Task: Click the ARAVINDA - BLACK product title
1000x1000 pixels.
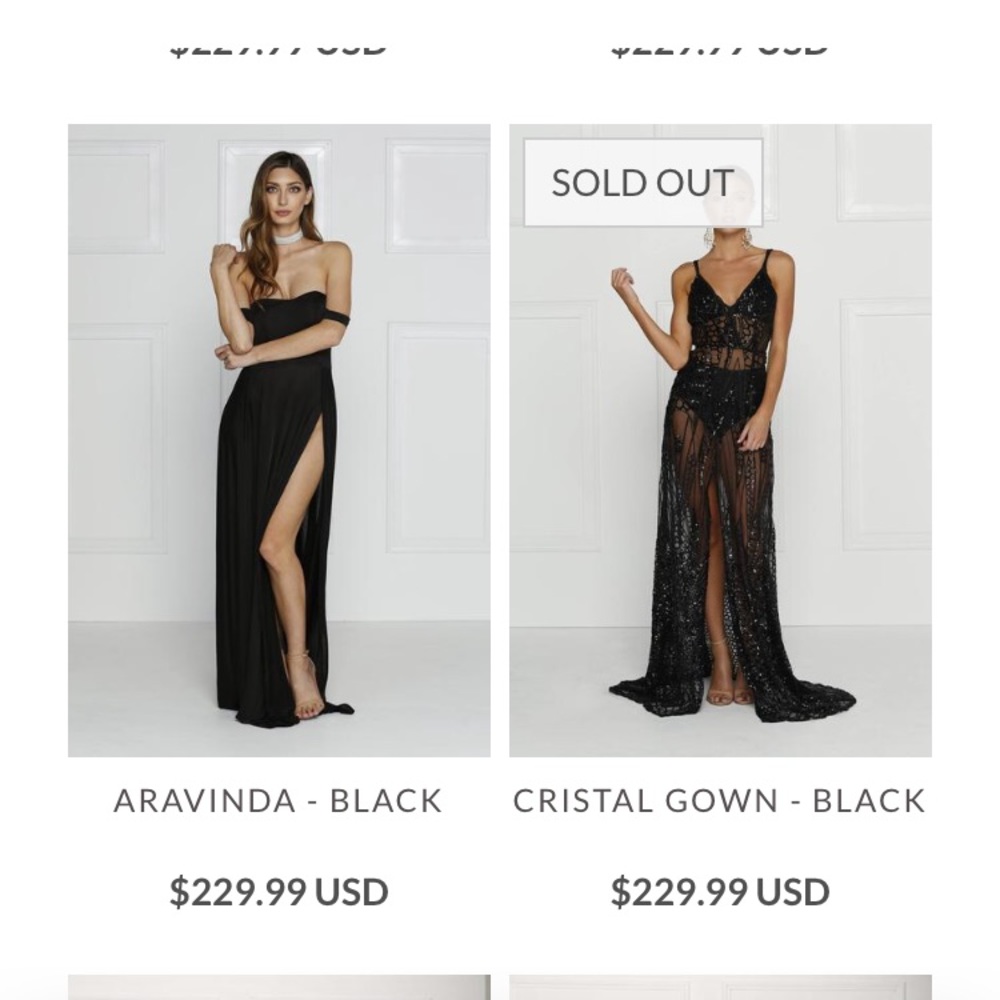Action: 278,801
